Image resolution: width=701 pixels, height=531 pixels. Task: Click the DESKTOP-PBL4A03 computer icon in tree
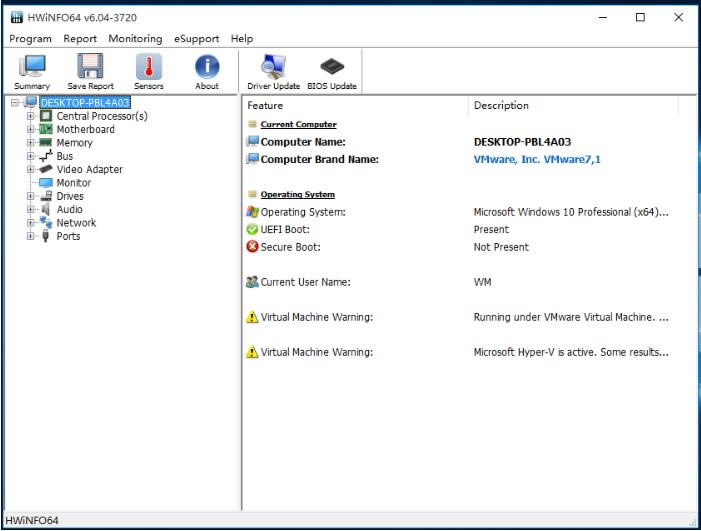coord(31,102)
